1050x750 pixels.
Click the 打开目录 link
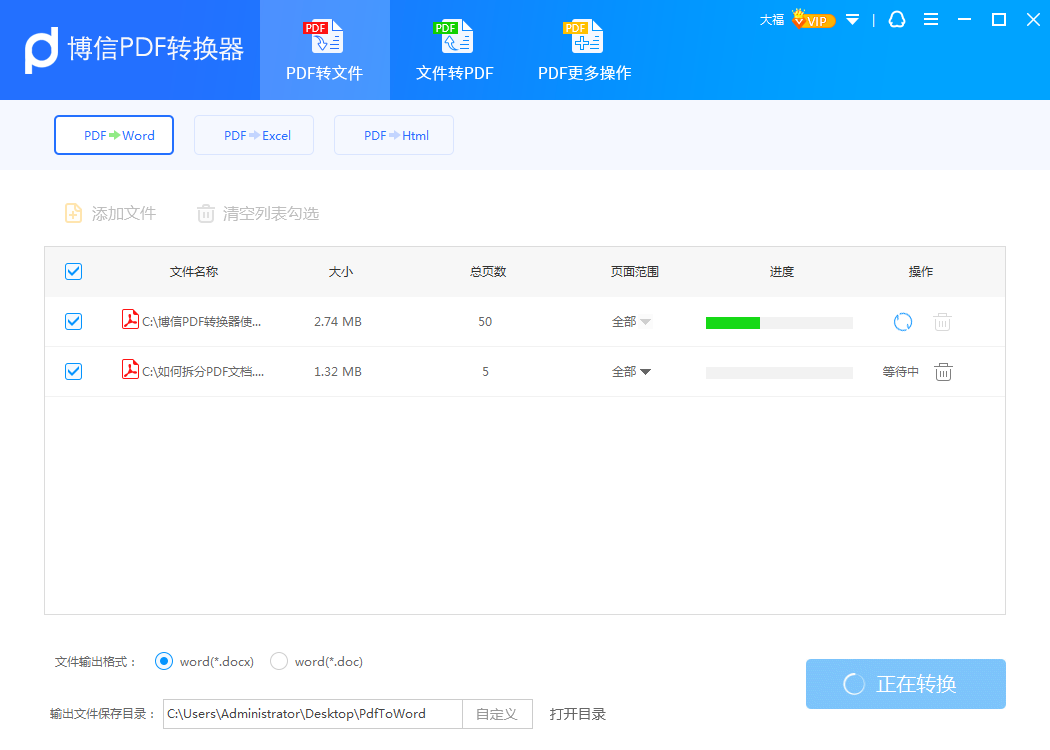[x=578, y=714]
